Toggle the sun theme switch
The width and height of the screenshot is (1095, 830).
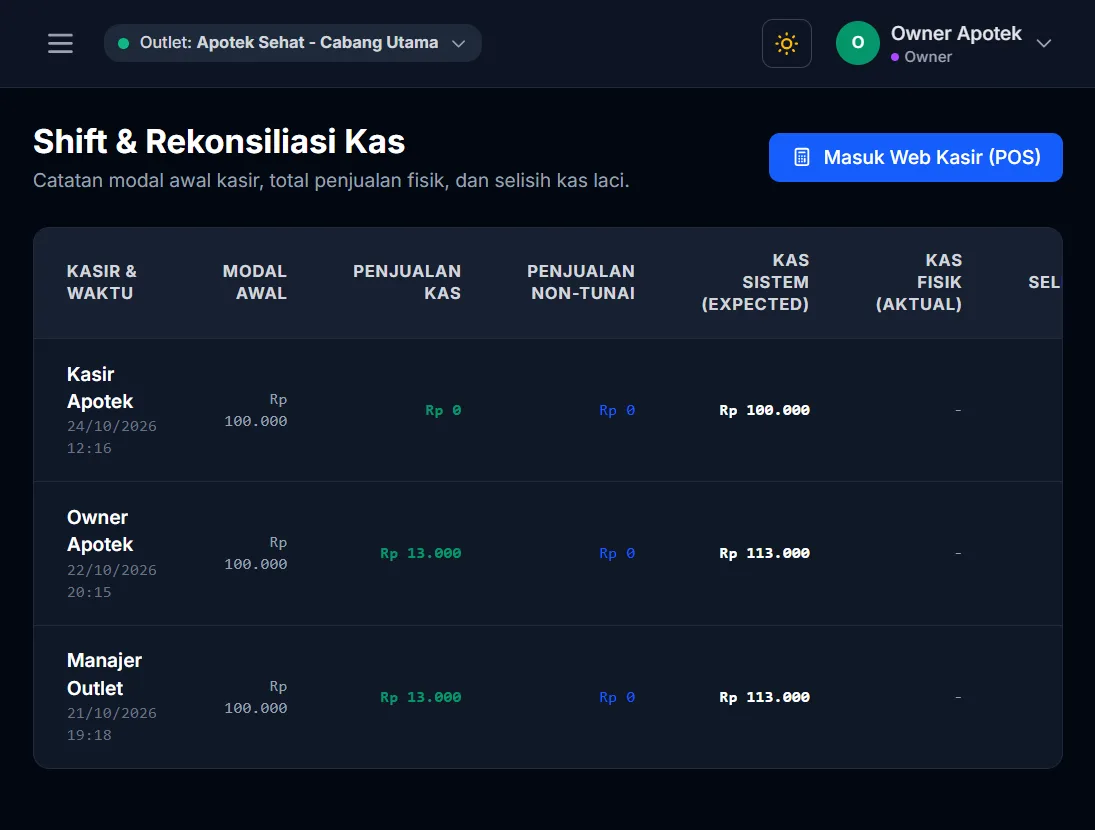point(786,43)
